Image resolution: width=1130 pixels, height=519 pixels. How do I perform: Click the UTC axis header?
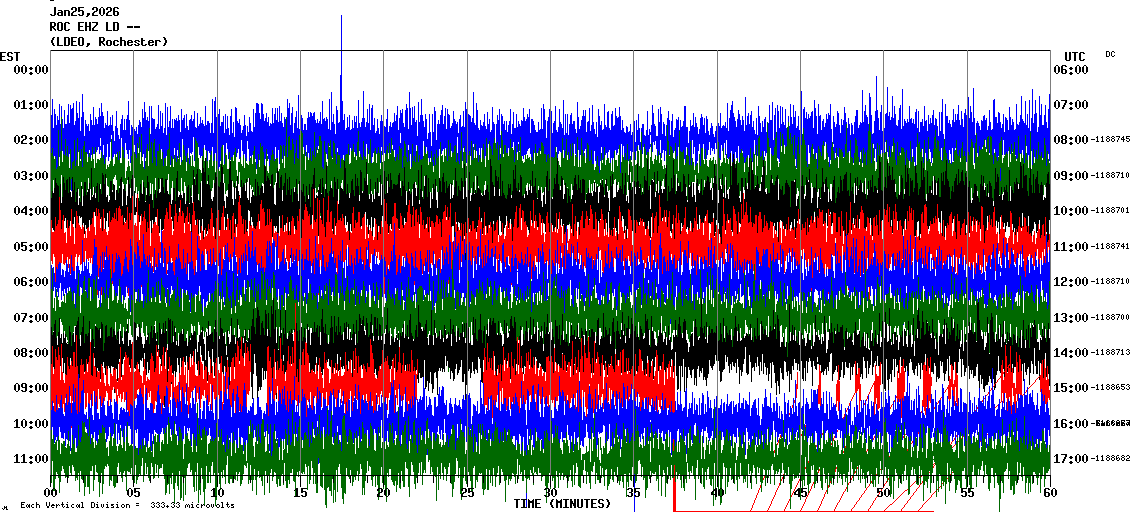(x=1075, y=56)
